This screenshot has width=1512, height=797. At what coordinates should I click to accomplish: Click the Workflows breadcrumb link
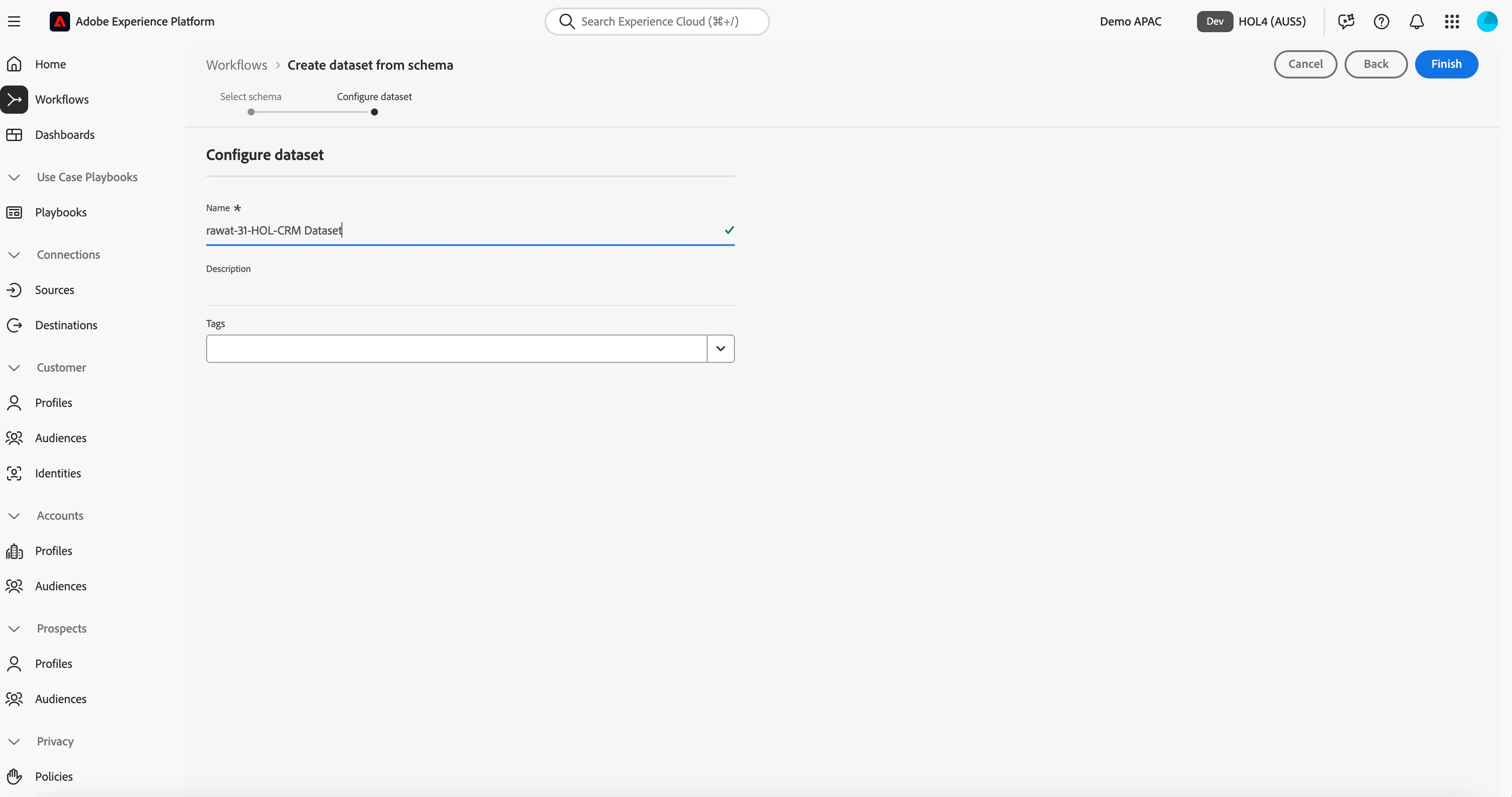coord(237,65)
